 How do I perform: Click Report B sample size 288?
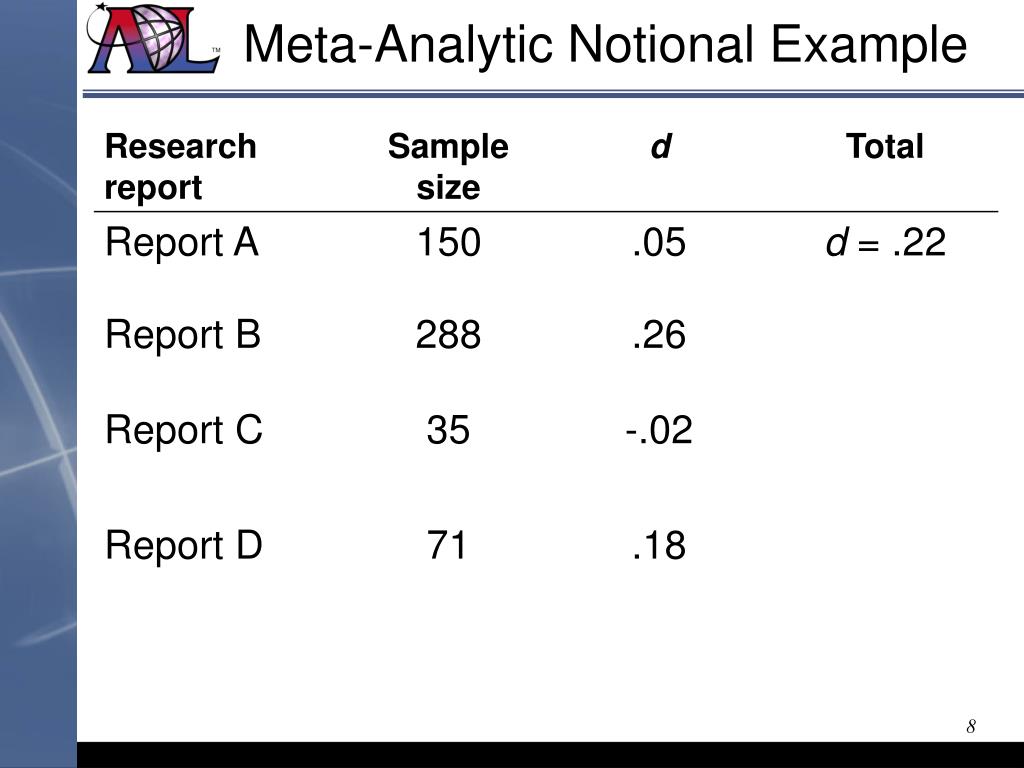pos(449,335)
